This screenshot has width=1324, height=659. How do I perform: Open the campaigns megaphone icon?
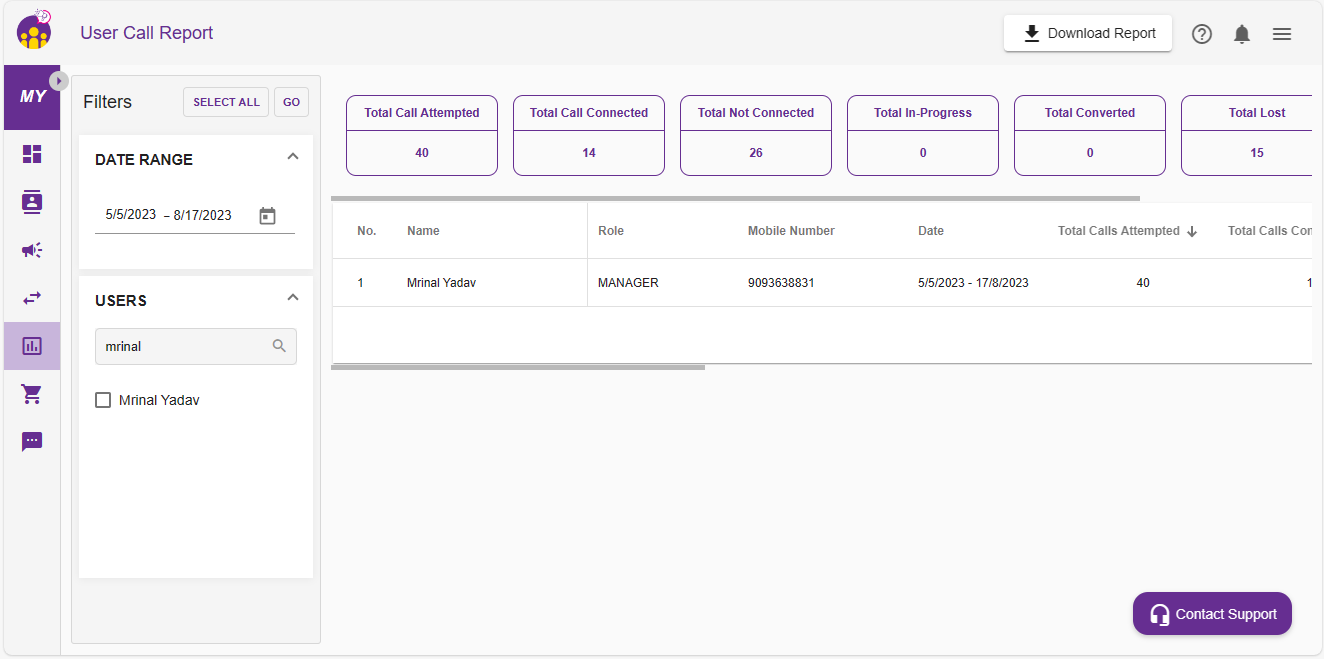32,250
